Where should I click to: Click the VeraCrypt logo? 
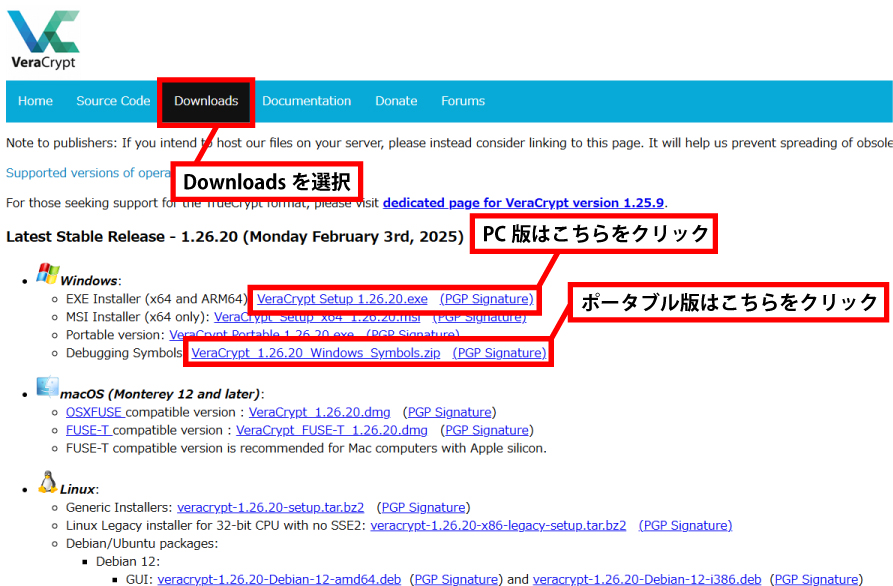(x=43, y=39)
